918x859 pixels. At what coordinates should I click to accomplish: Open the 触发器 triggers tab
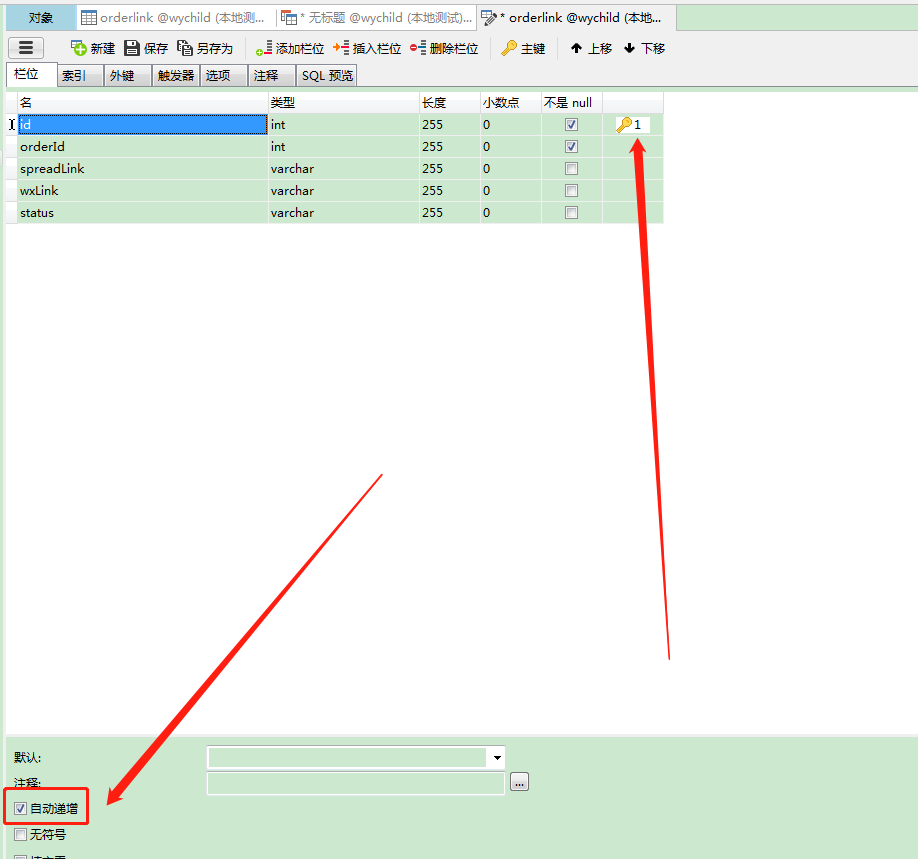(175, 74)
